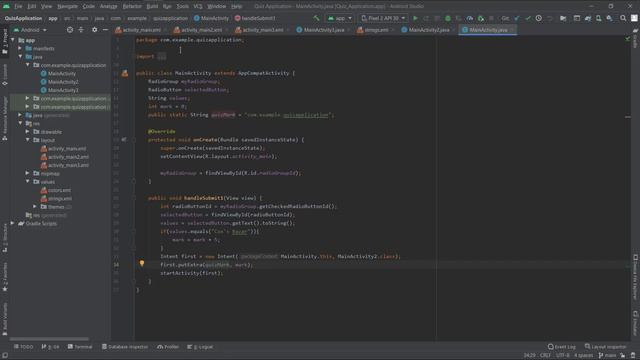Open the Navigate menu
This screenshot has height=360, width=640.
point(67,6)
